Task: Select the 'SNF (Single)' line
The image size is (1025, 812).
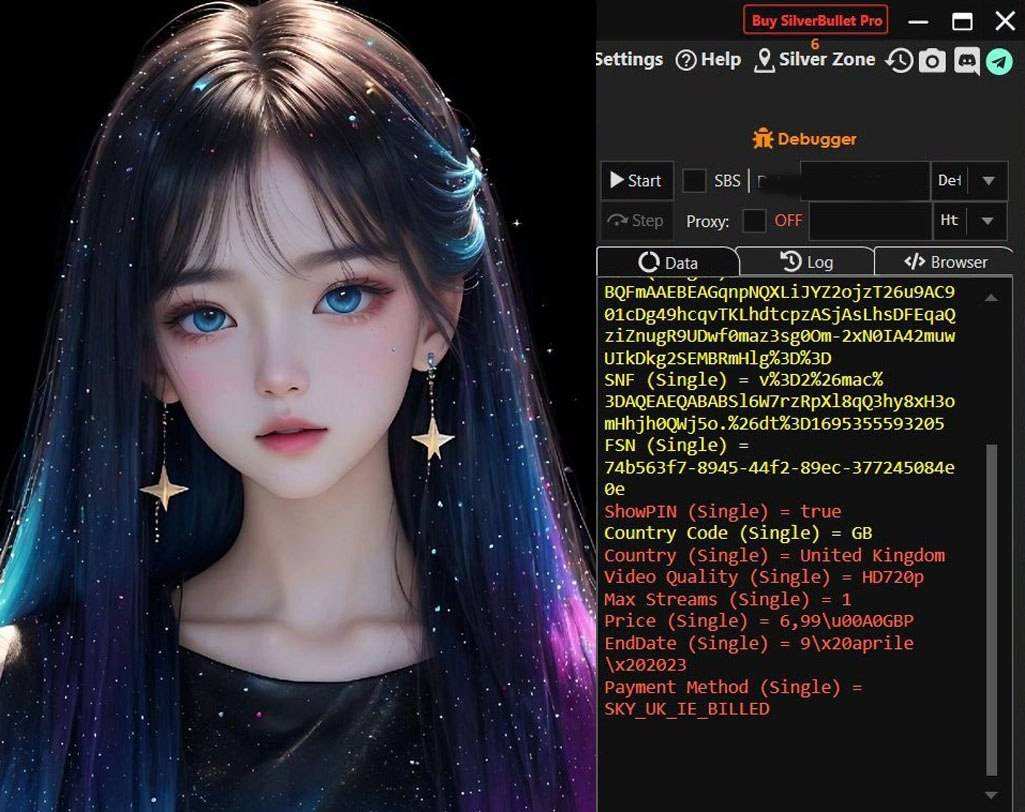Action: [779, 401]
